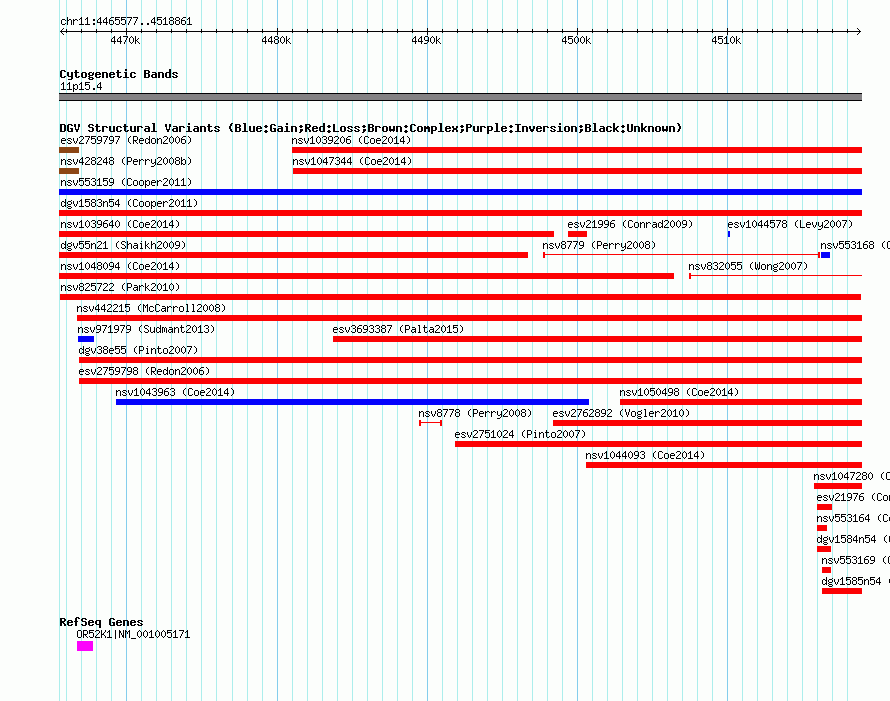890x701 pixels.
Task: Click the esv2759797 (Redon2006) variant label
Action: click(126, 140)
